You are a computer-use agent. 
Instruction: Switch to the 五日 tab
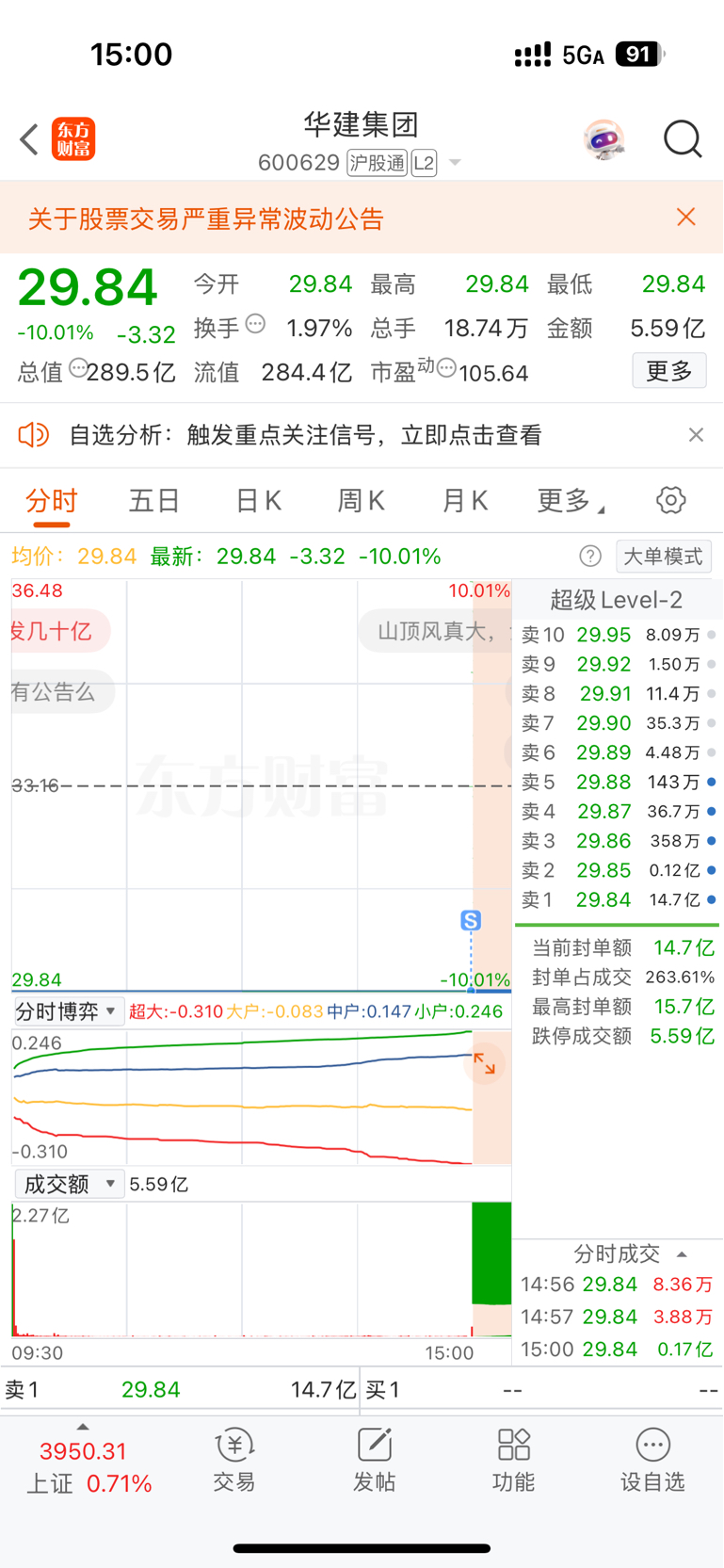pyautogui.click(x=154, y=501)
